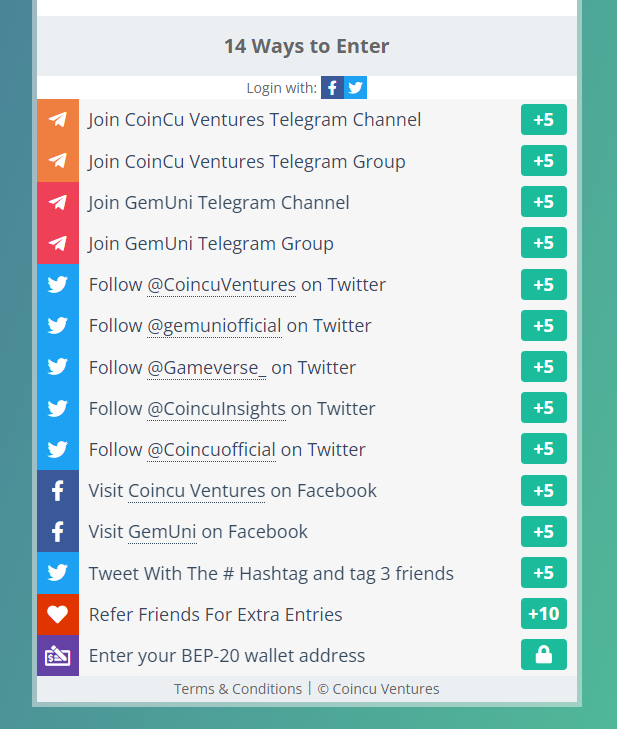Click +10 button for Refer Friends
The width and height of the screenshot is (617, 729).
[543, 614]
